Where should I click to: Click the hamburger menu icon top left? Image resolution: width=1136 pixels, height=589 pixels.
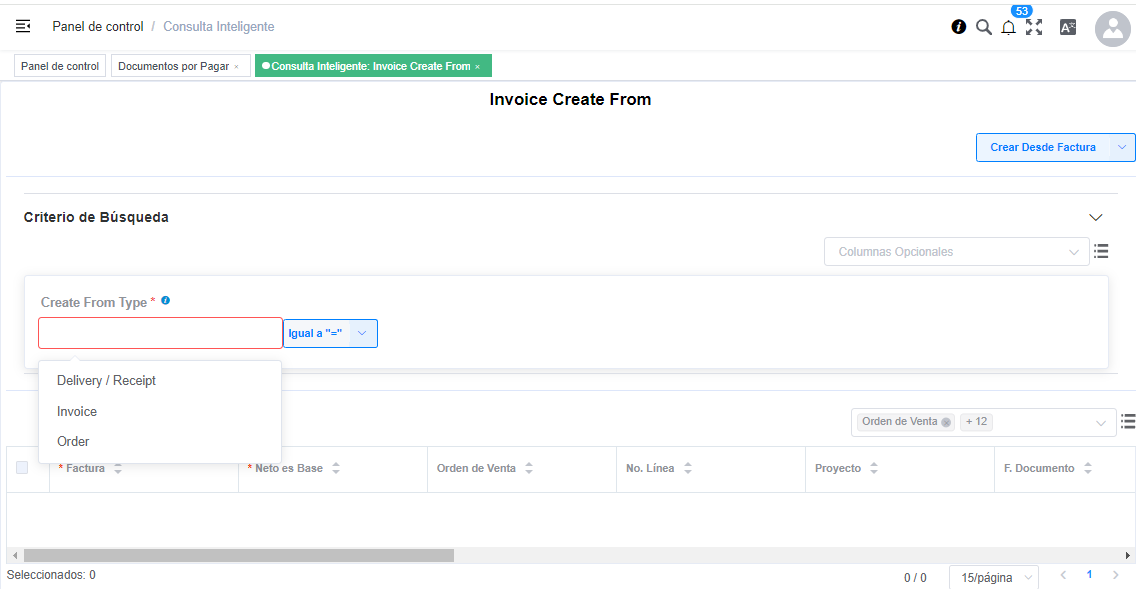pyautogui.click(x=22, y=26)
